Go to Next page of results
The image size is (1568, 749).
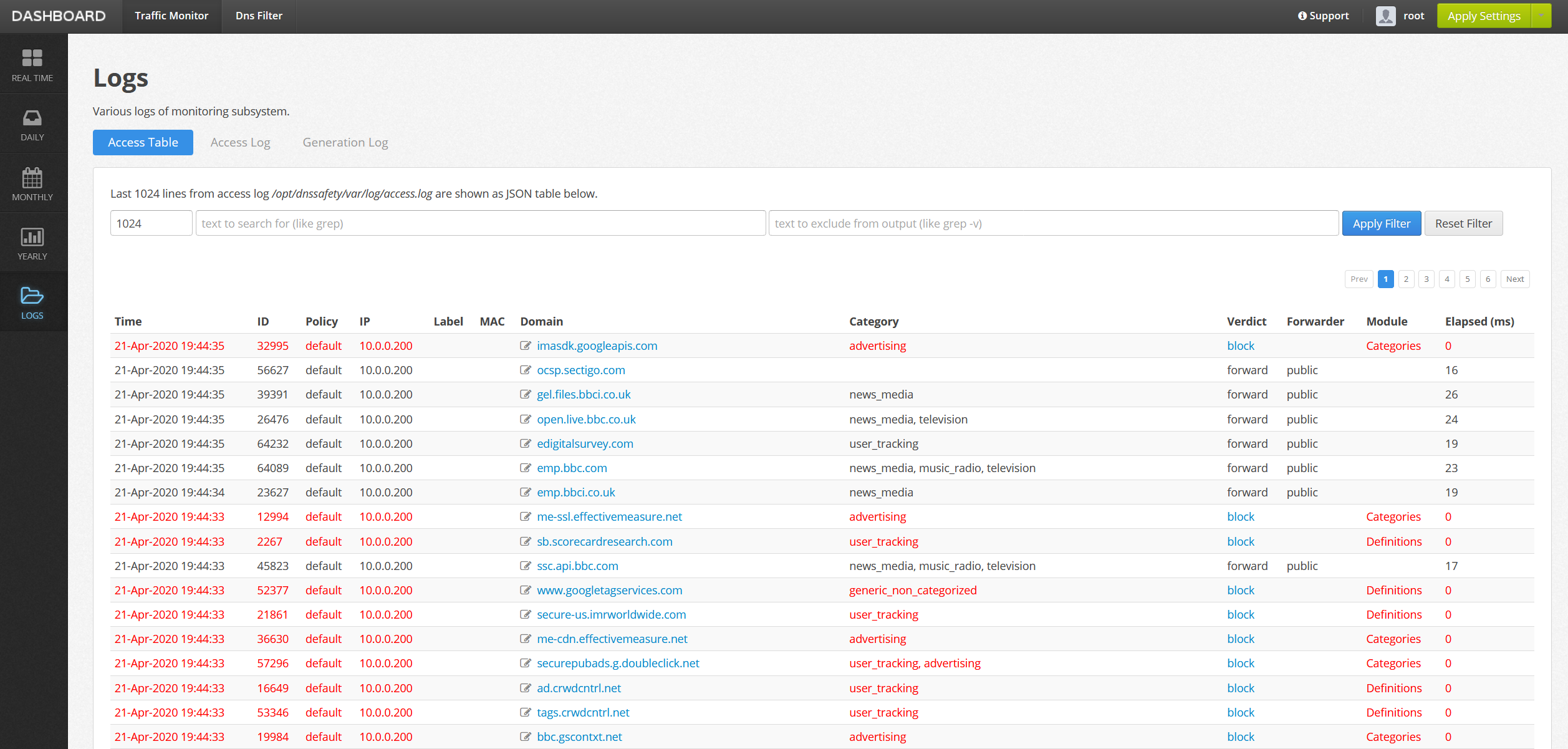1515,279
